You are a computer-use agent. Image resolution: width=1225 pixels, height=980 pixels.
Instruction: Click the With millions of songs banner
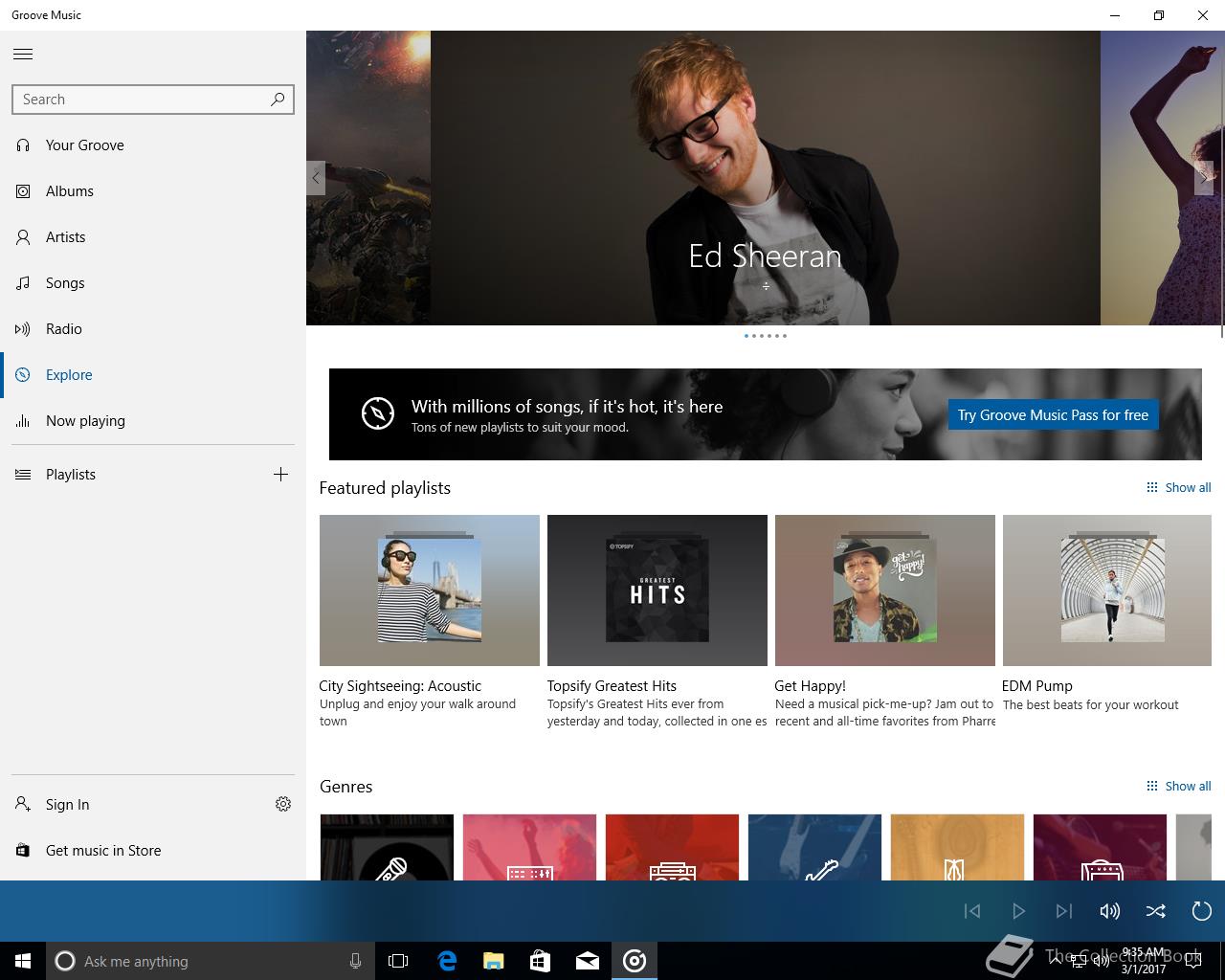pos(766,414)
